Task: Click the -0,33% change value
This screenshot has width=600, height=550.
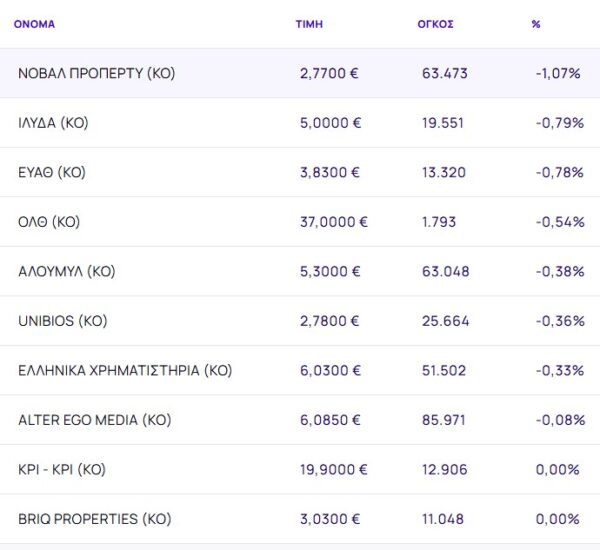Action: (x=558, y=370)
